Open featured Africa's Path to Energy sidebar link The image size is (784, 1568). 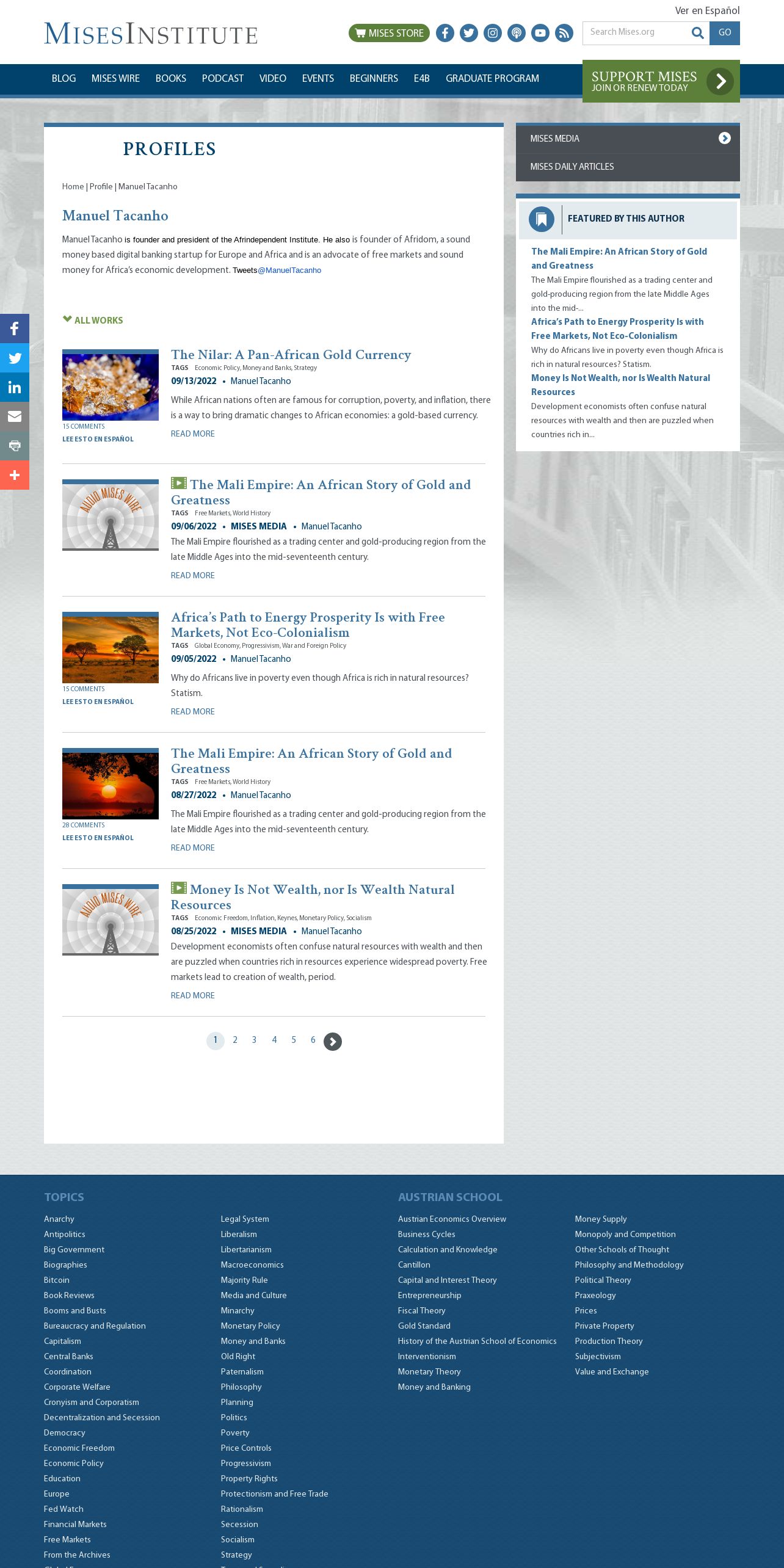coord(617,328)
